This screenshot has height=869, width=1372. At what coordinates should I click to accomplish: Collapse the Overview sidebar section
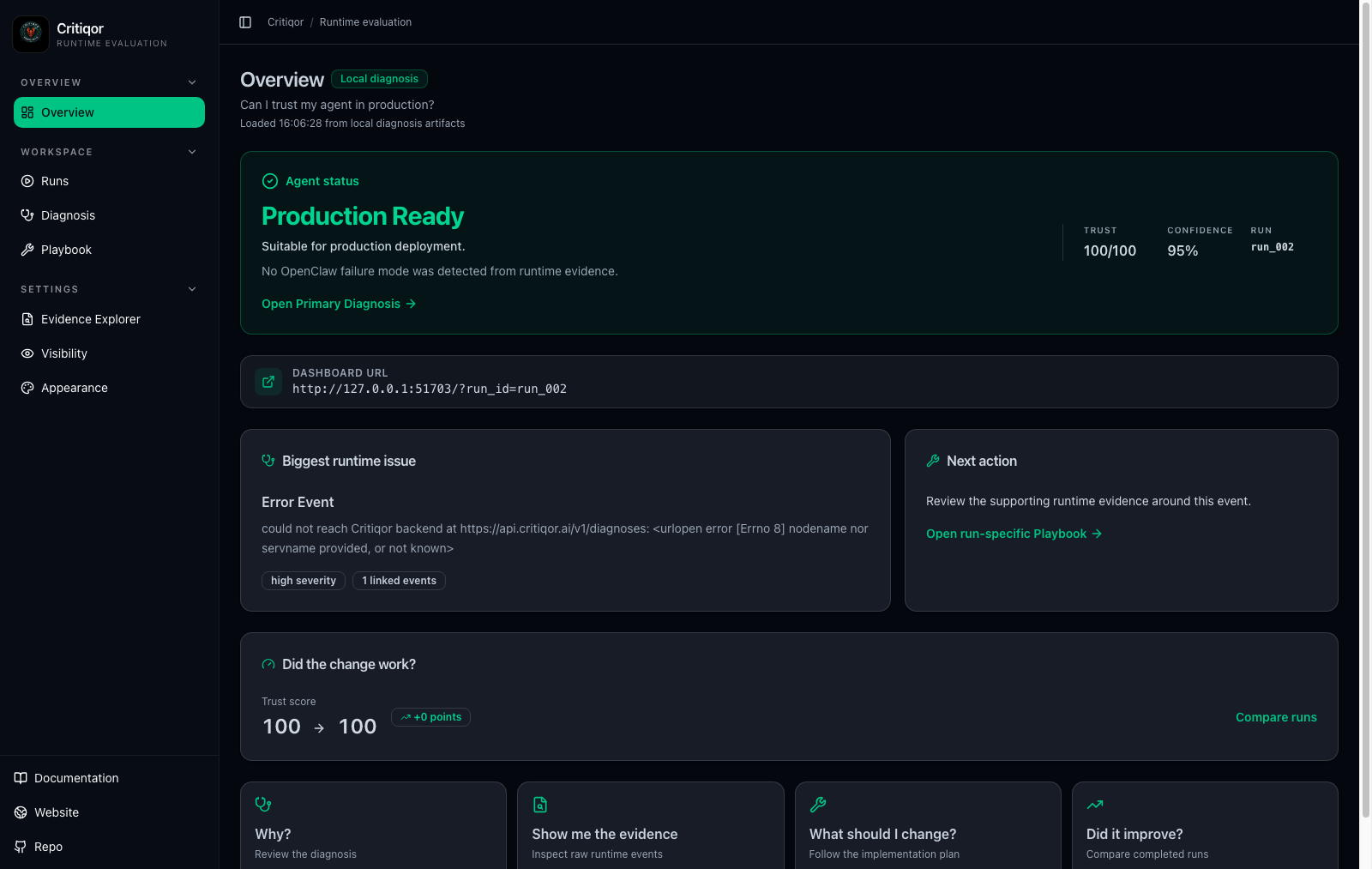click(192, 82)
